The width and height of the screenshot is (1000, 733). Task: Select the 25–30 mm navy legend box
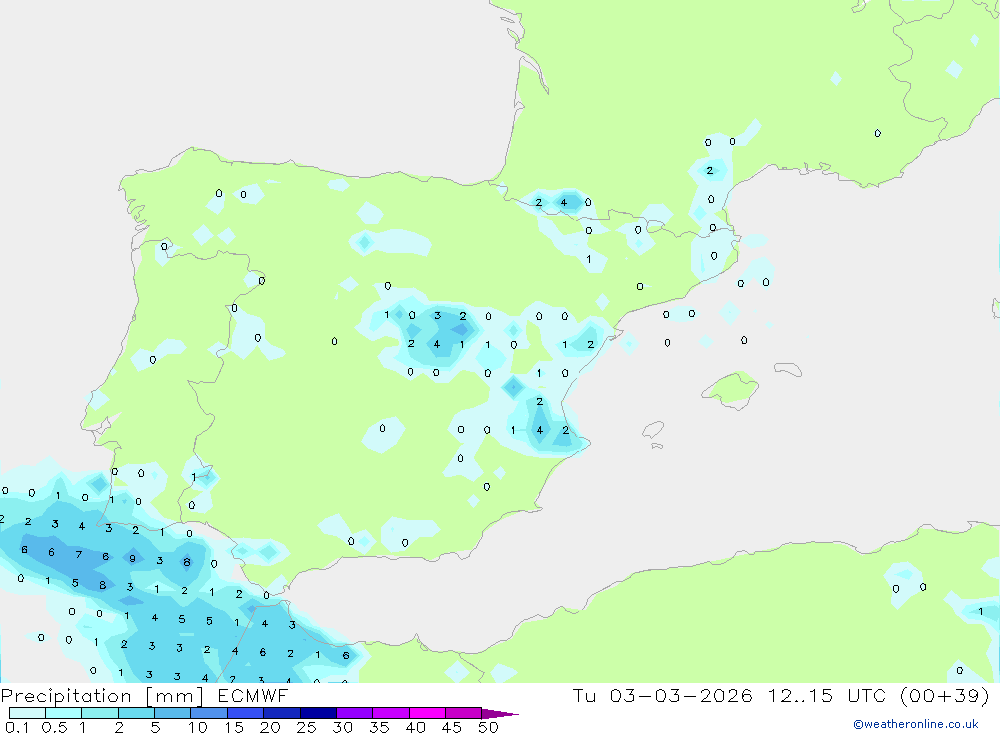(318, 713)
